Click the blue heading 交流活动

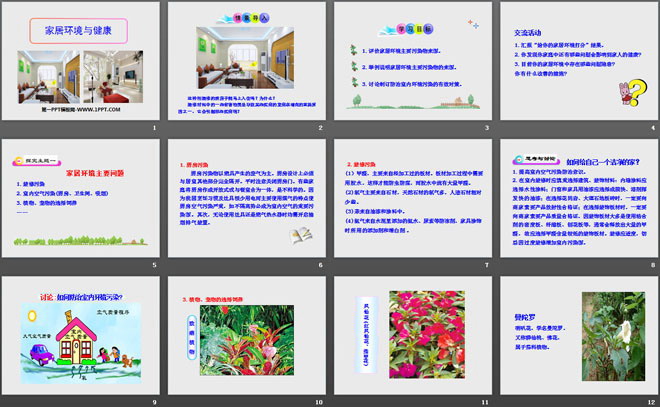coord(527,33)
